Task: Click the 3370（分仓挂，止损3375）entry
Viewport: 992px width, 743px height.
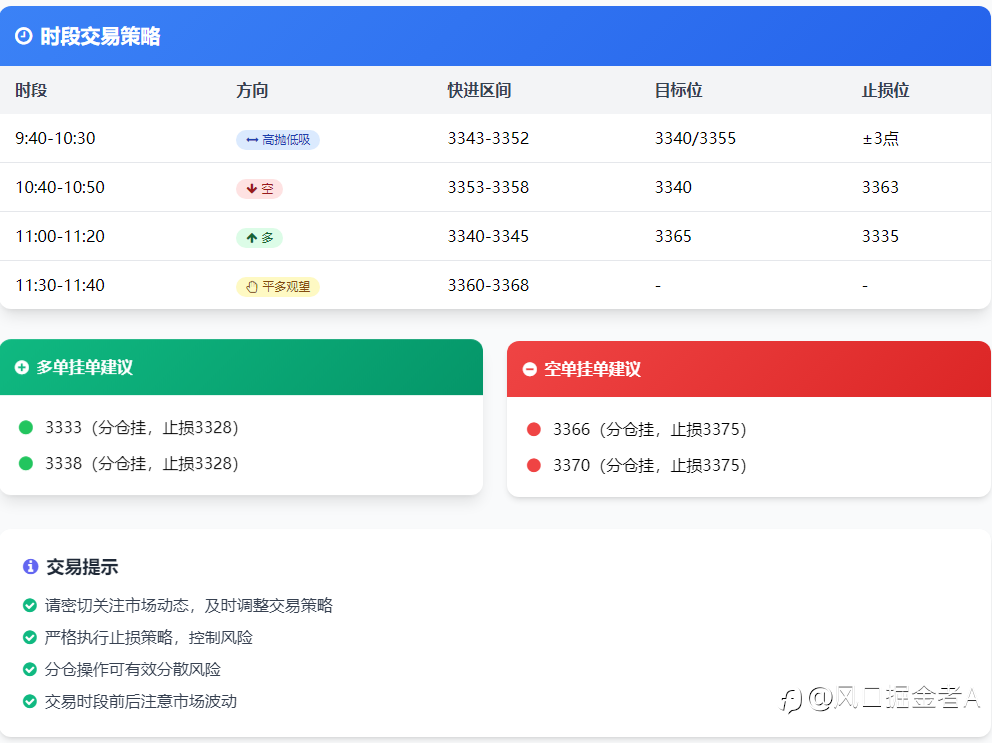Action: pyautogui.click(x=650, y=466)
